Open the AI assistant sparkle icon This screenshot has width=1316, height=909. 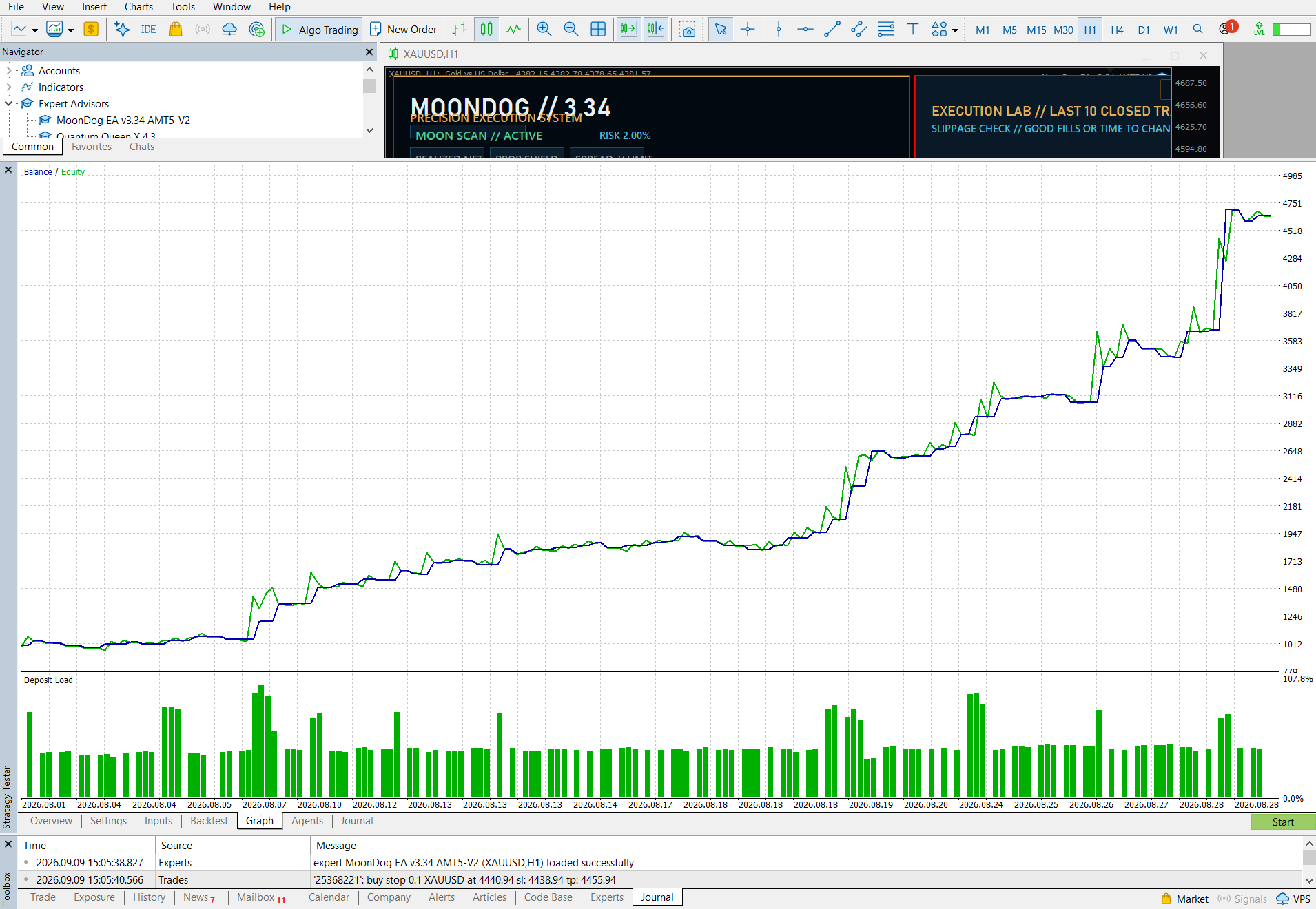coord(122,30)
